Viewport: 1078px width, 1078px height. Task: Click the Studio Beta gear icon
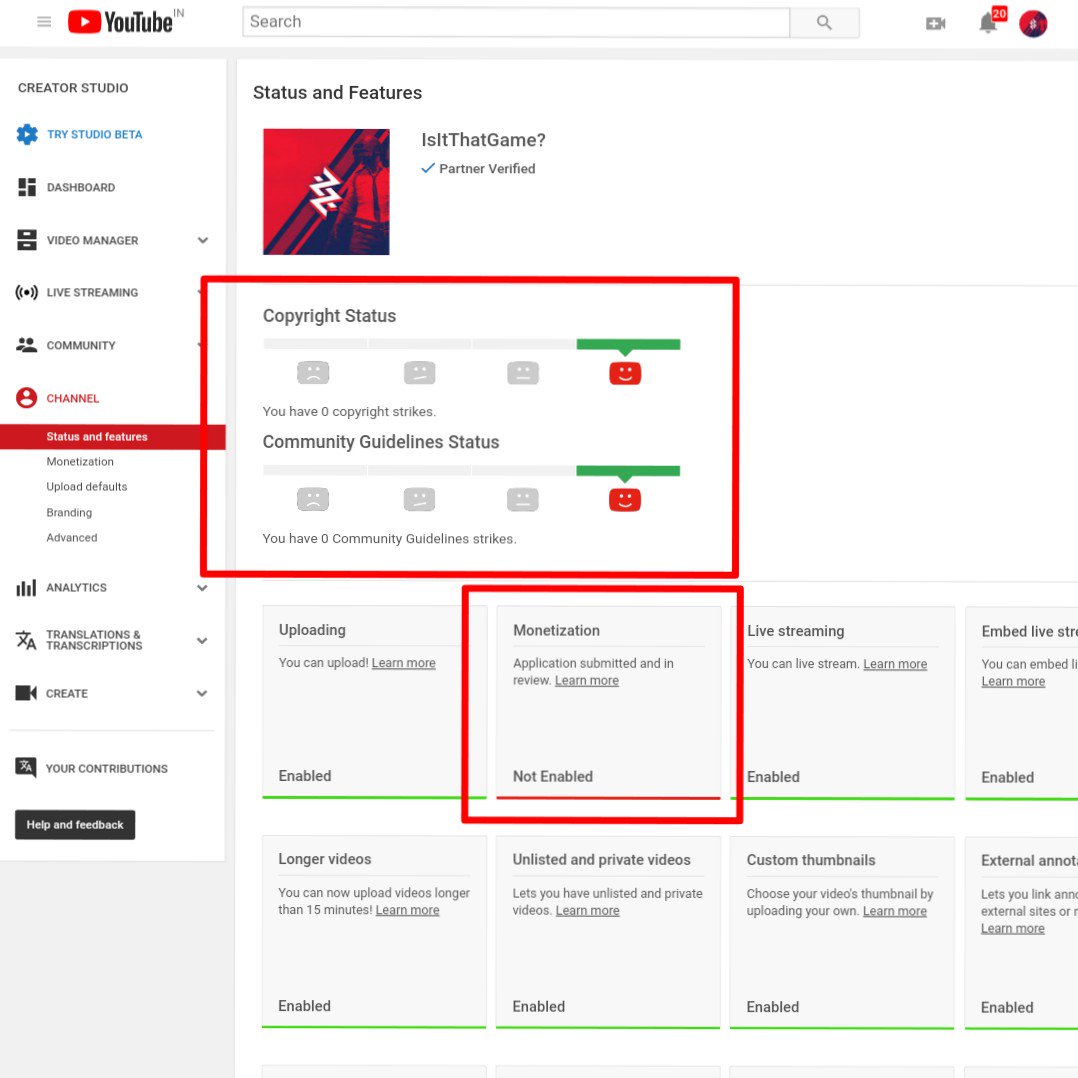(x=27, y=134)
